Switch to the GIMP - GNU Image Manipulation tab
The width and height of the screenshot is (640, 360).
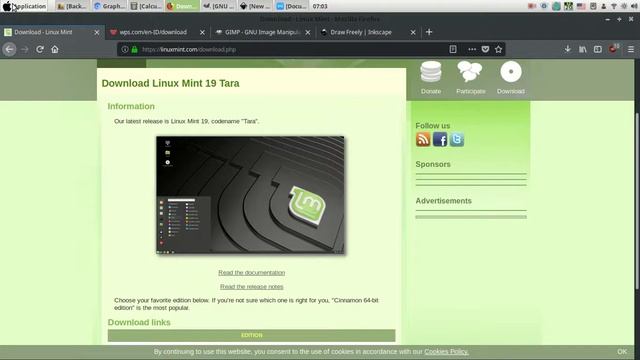click(x=263, y=32)
